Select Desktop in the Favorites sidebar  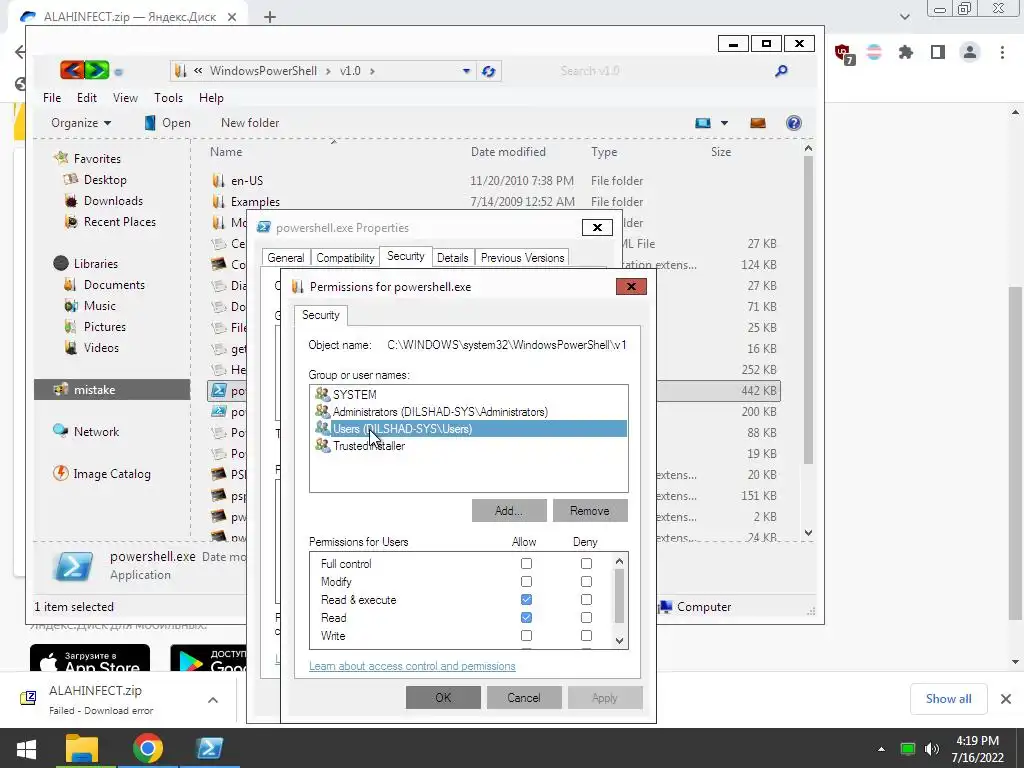pyautogui.click(x=104, y=180)
